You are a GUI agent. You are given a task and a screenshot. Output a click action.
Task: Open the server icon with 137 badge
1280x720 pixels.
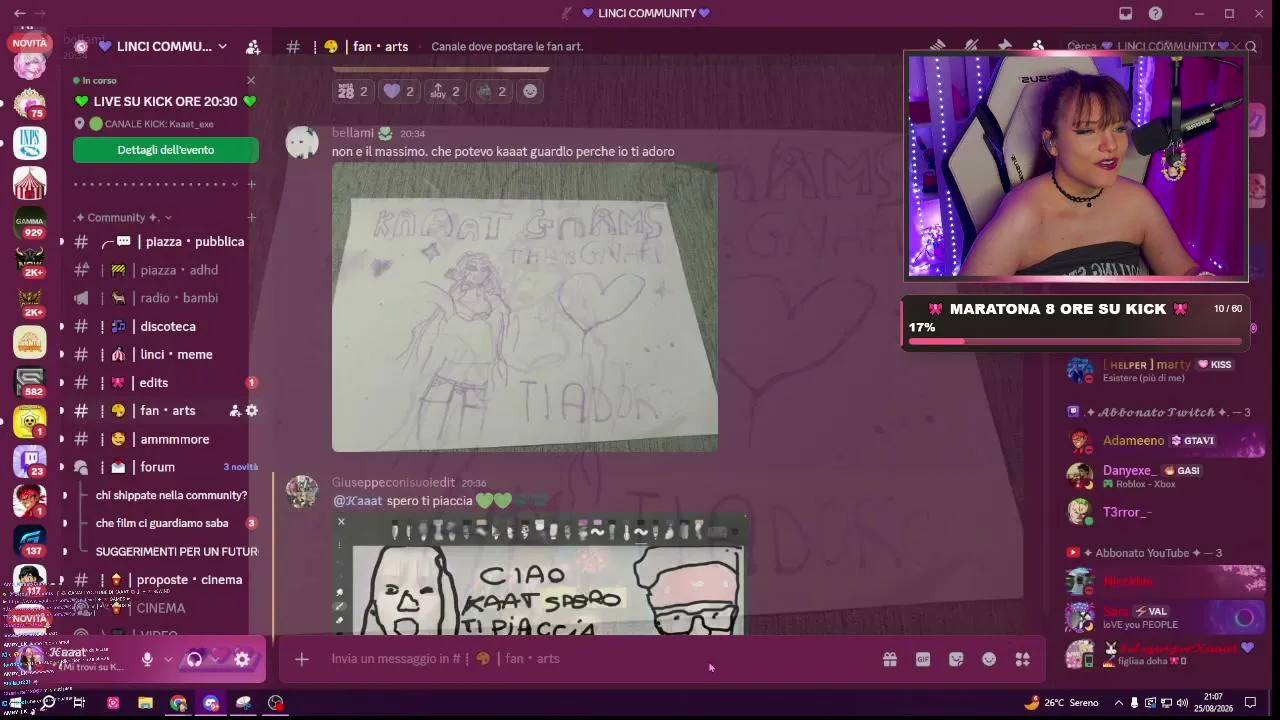click(x=30, y=540)
